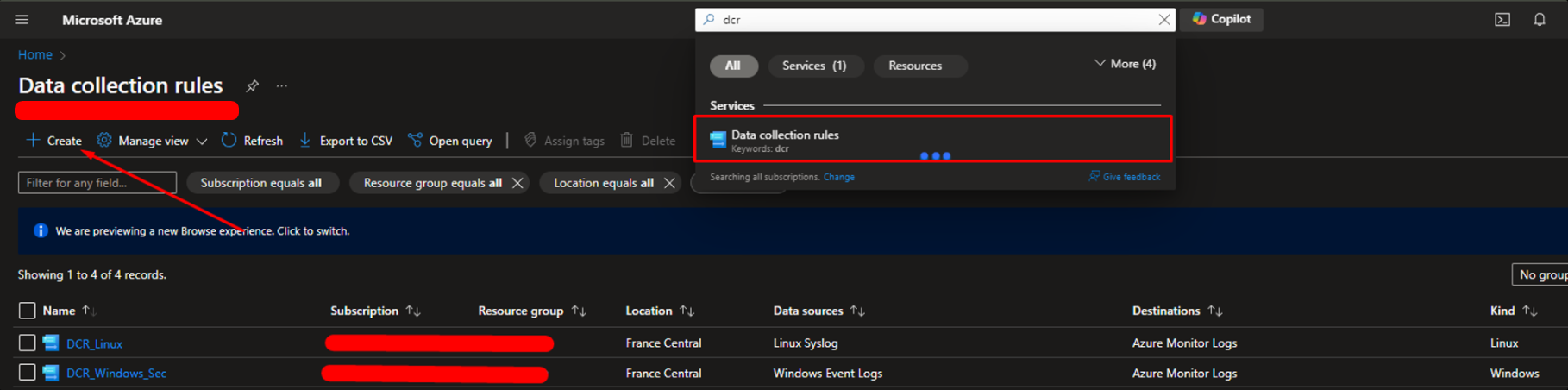Remove the Resource group filter
Screen dimensions: 1568x390
tap(517, 183)
